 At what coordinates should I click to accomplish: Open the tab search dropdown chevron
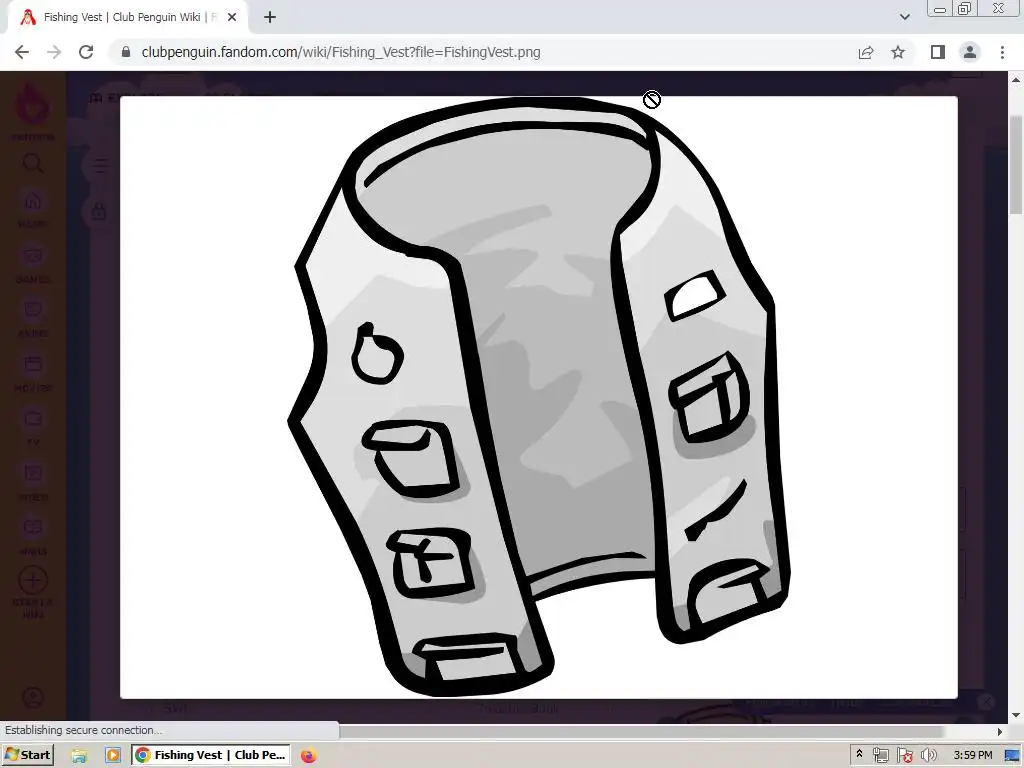point(904,17)
